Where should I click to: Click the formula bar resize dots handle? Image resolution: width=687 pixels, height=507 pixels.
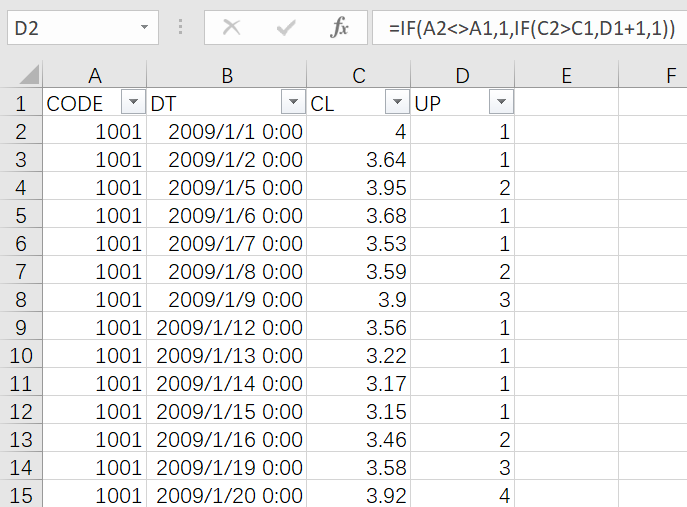(x=180, y=28)
